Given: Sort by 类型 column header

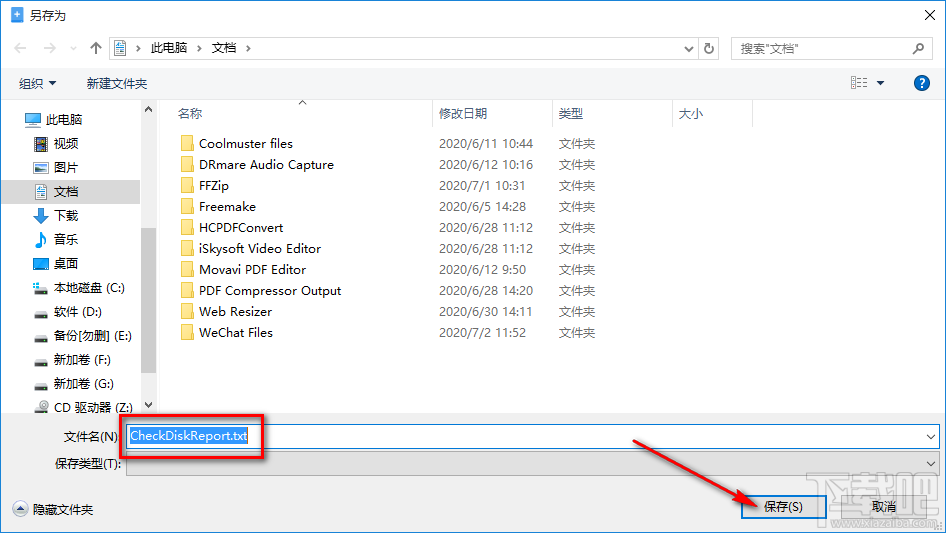Looking at the screenshot, I should click(571, 113).
